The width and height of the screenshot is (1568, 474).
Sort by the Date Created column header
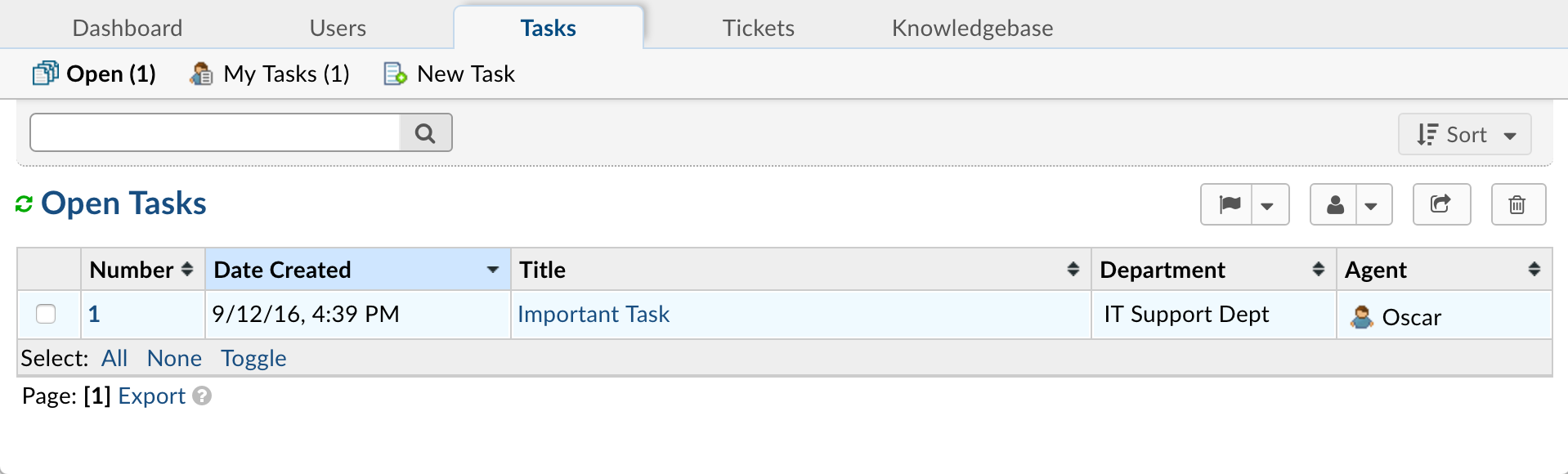click(282, 269)
